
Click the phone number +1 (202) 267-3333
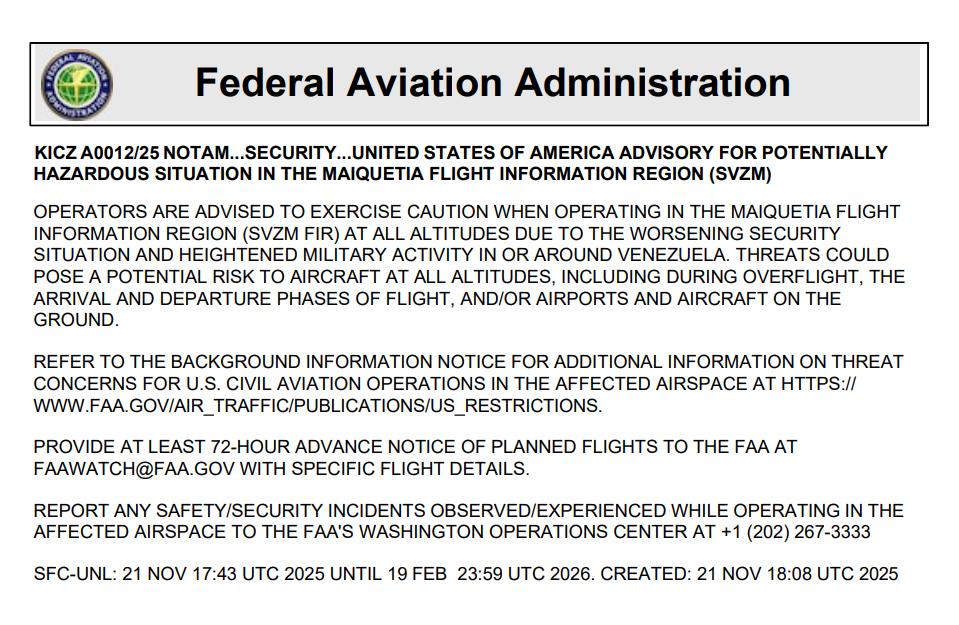pyautogui.click(x=795, y=532)
